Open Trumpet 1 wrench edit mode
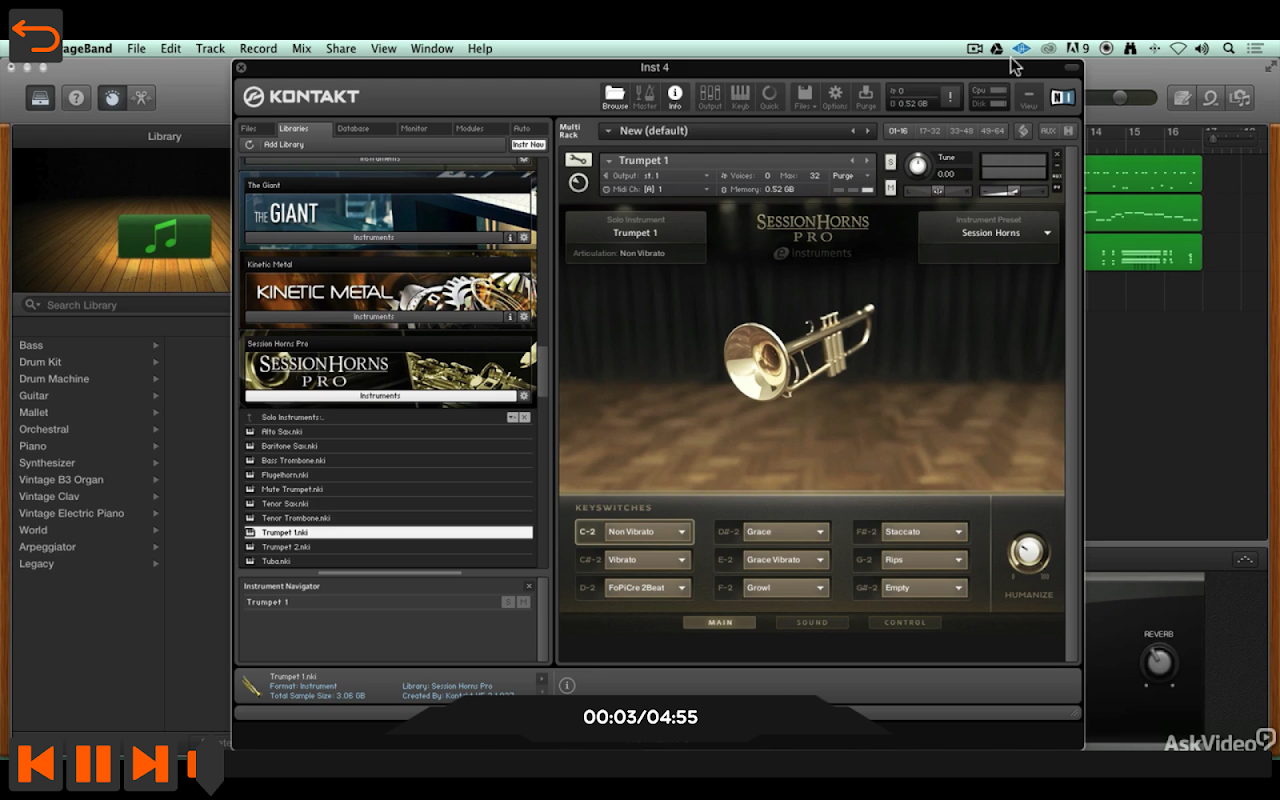 [x=578, y=160]
